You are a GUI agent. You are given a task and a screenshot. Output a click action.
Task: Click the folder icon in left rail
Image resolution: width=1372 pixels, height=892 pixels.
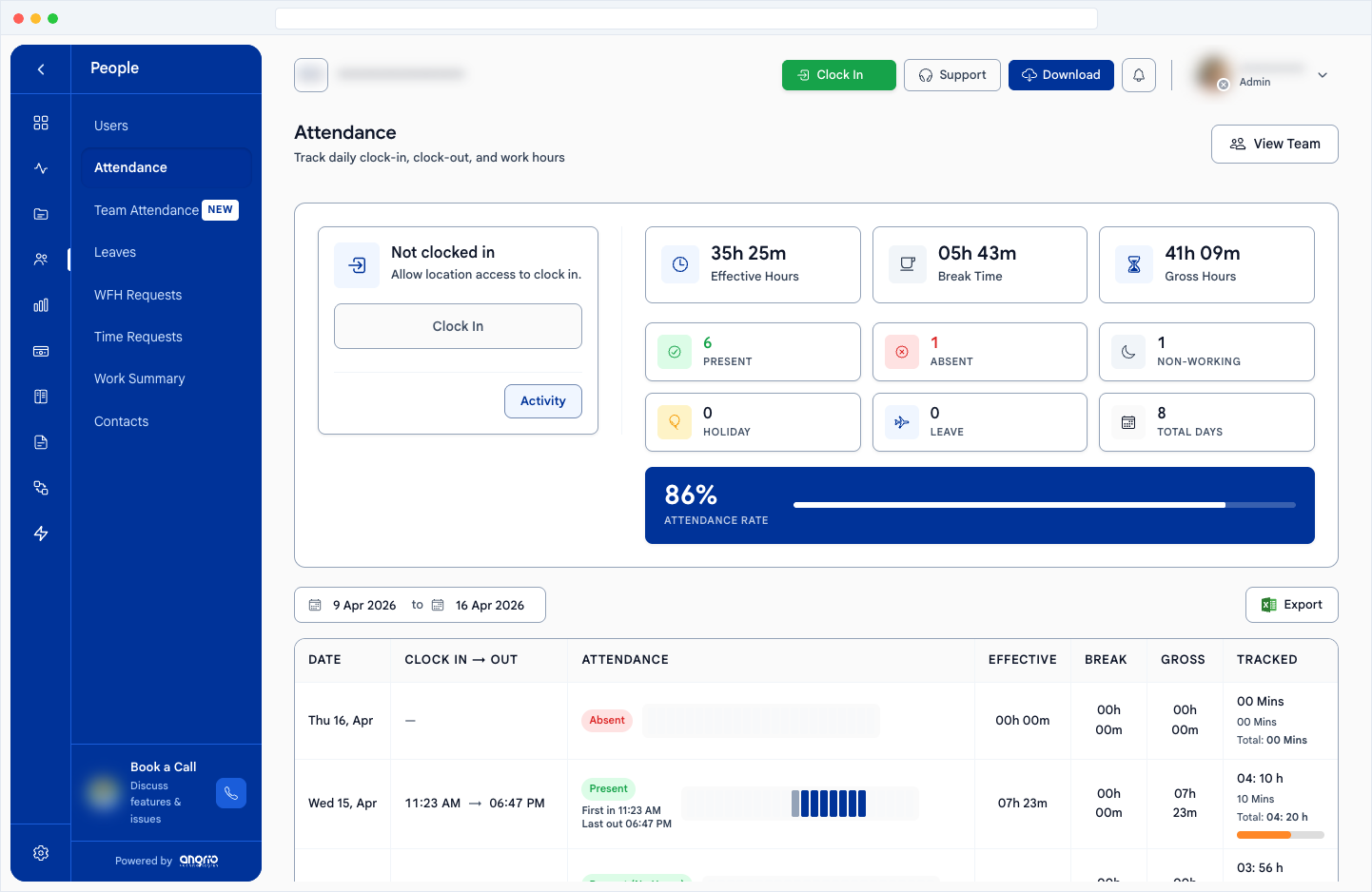point(41,214)
